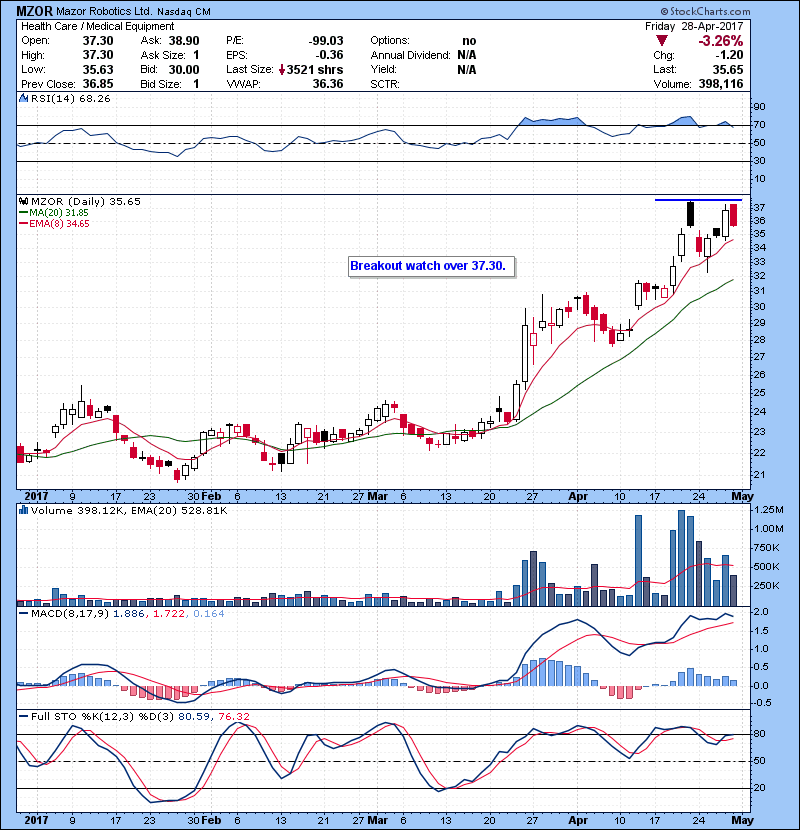Click the MZOR ticker symbol in the header
The width and height of the screenshot is (800, 830).
click(x=34, y=11)
